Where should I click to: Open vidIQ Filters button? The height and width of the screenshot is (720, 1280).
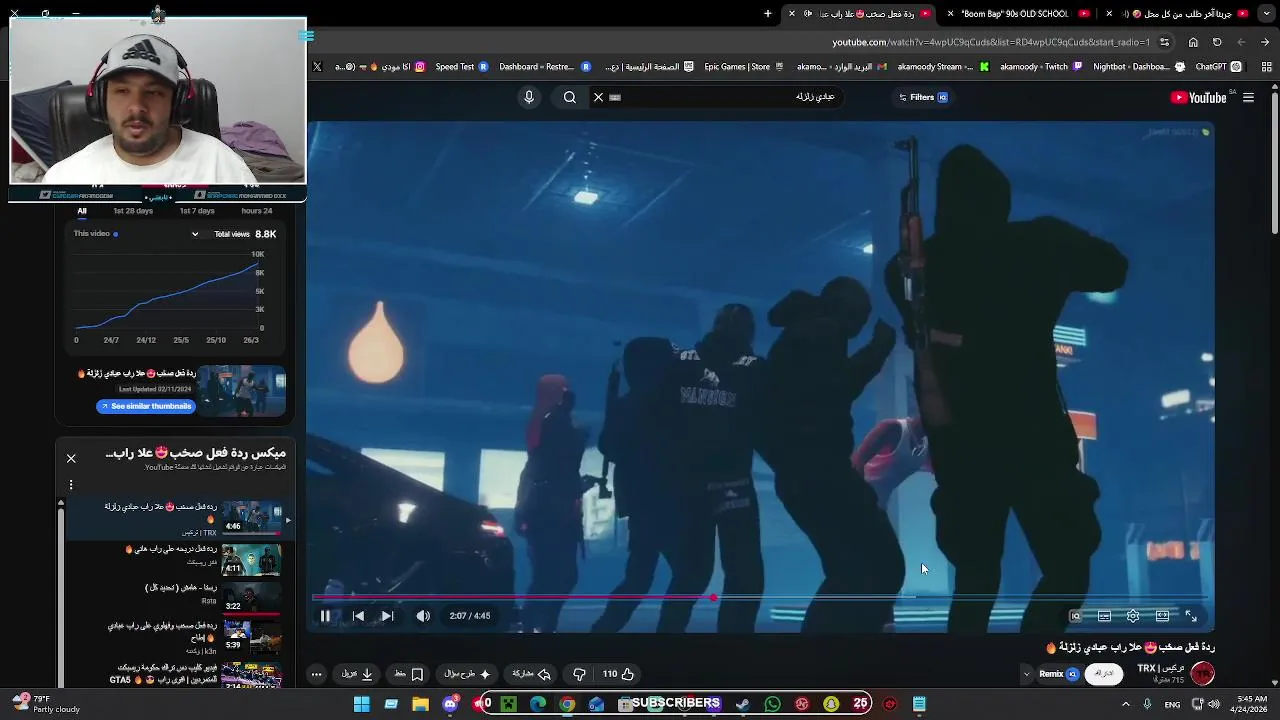[923, 97]
